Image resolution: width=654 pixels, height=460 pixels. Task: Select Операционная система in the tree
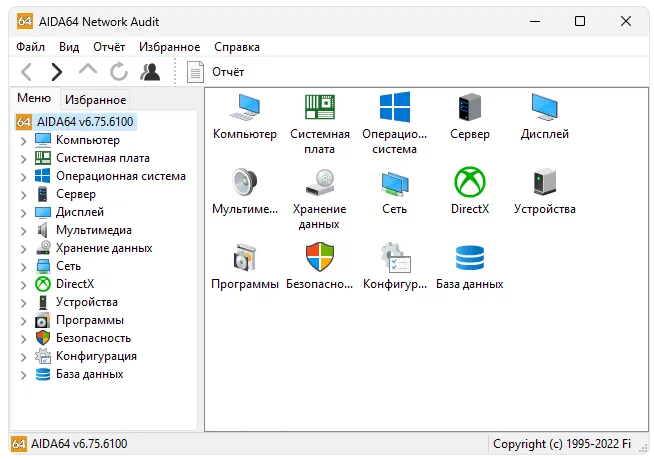[x=121, y=176]
